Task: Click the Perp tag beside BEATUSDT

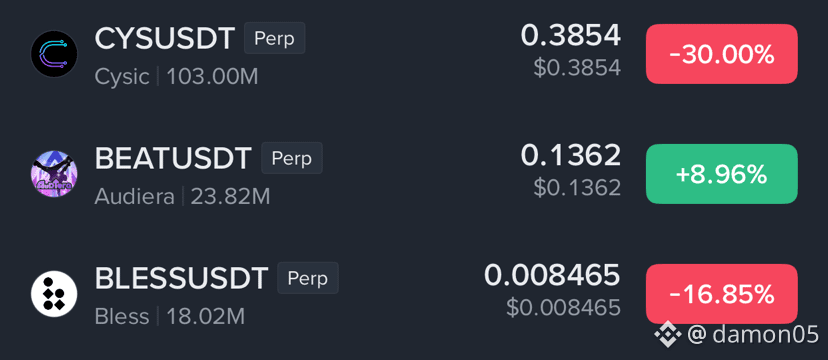Action: click(291, 158)
